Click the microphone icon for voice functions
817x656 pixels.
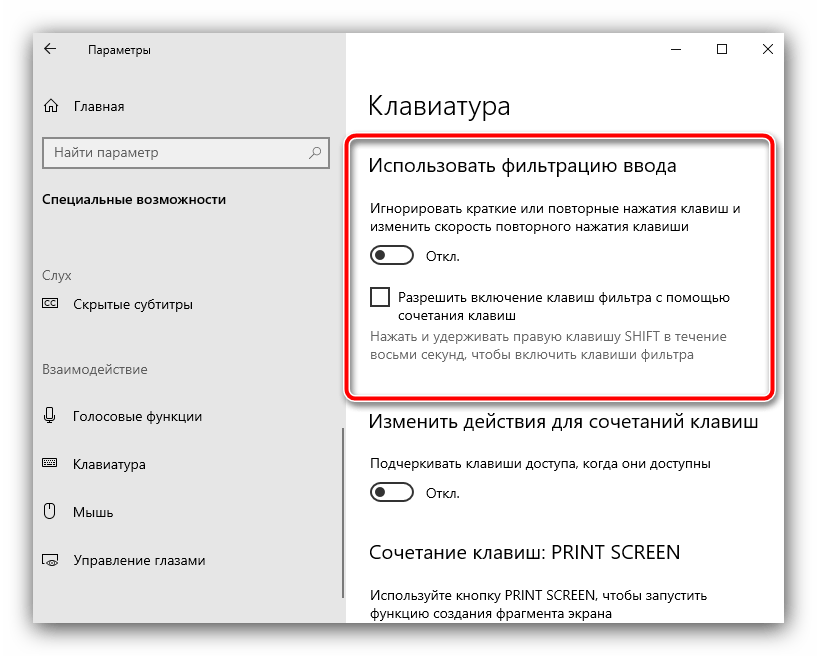coord(49,415)
